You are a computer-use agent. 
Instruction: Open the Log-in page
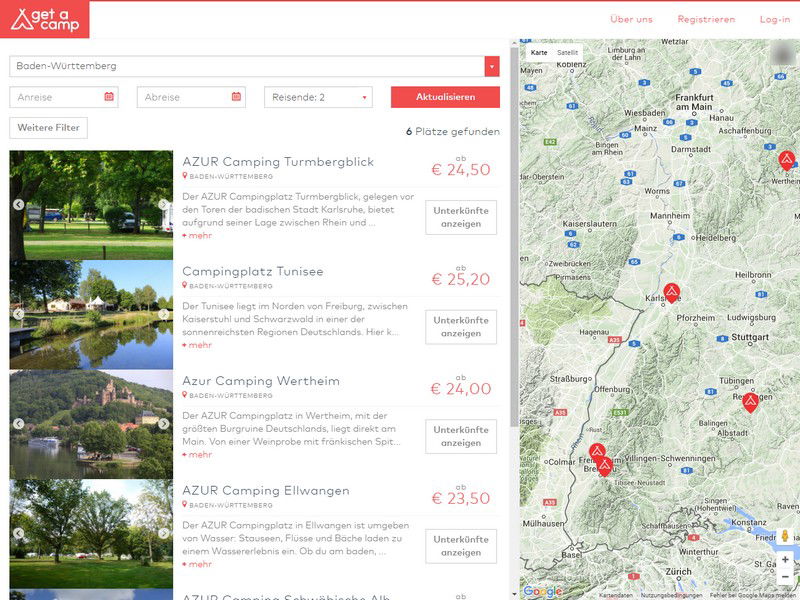[775, 19]
